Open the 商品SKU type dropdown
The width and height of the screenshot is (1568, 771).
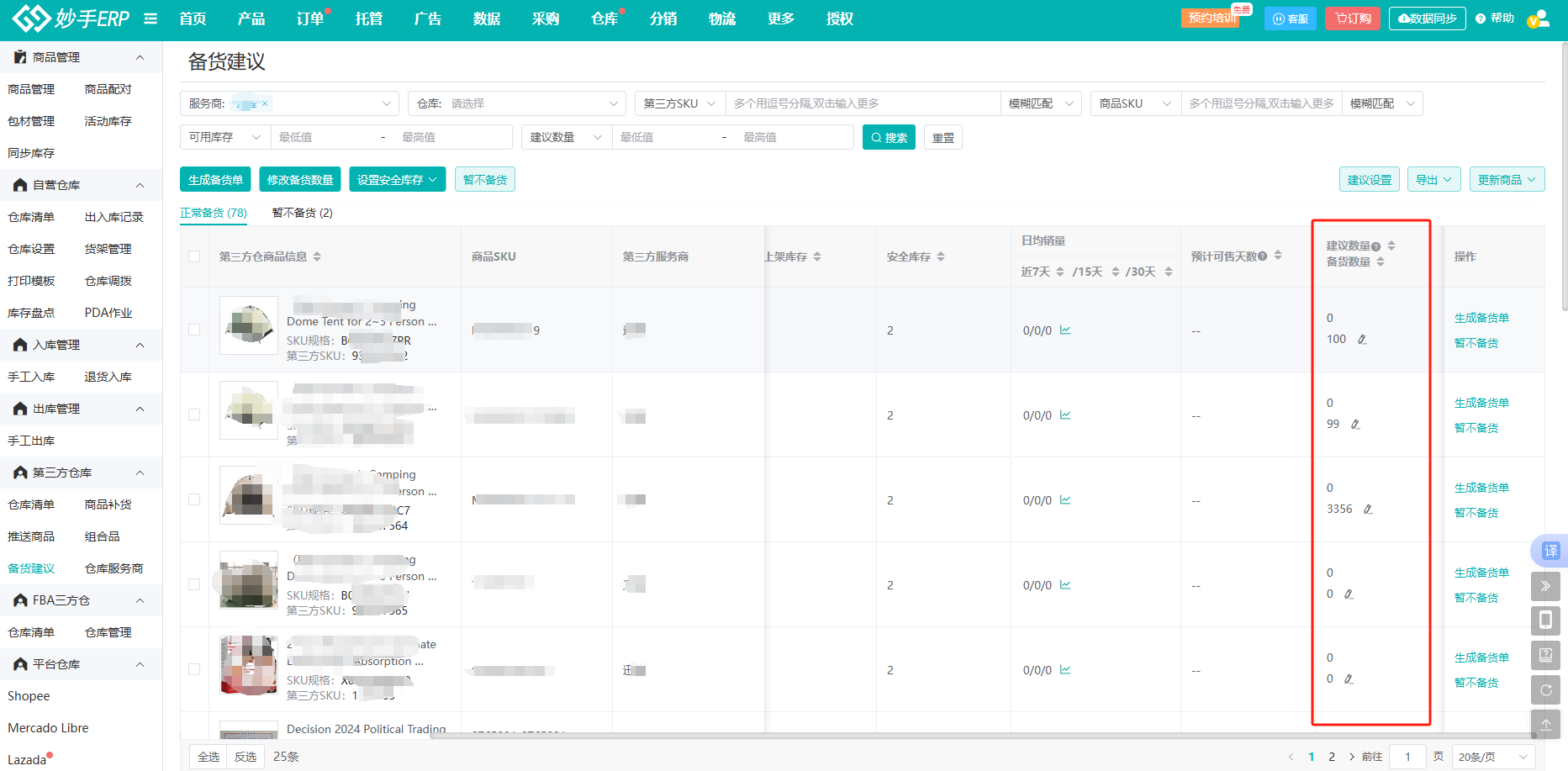tap(1136, 103)
